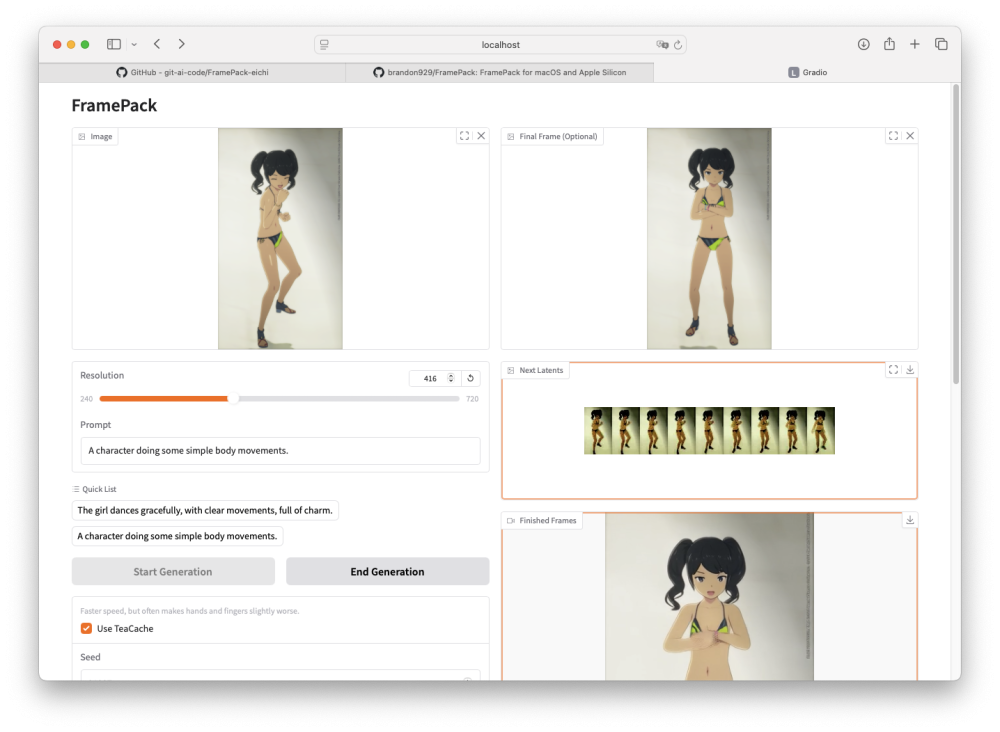
Task: Clear the Final Frame image
Action: [x=910, y=136]
